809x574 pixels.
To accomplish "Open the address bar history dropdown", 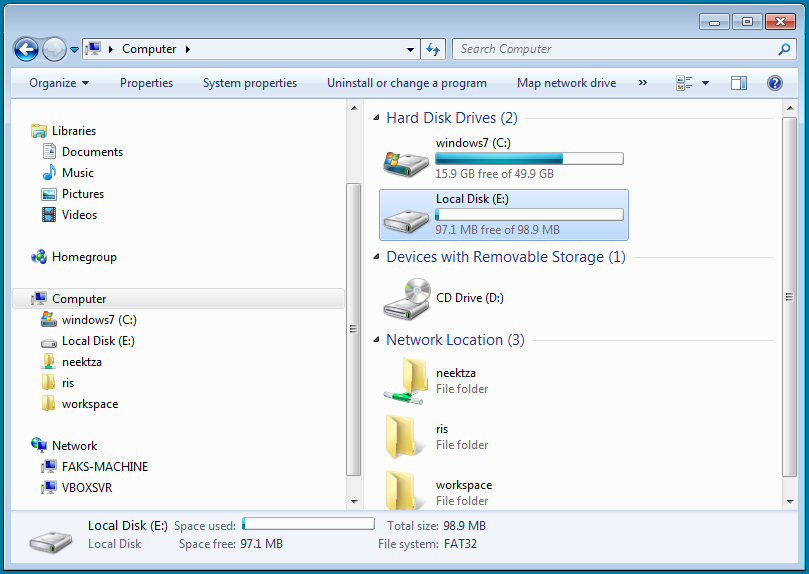I will (410, 50).
